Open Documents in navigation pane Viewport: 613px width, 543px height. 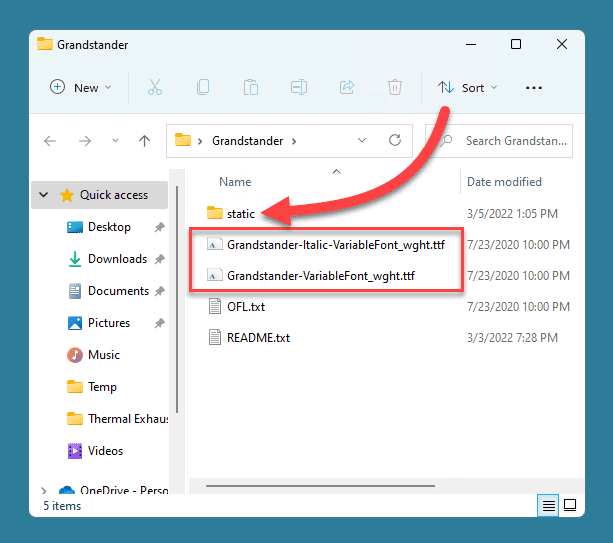coord(118,291)
